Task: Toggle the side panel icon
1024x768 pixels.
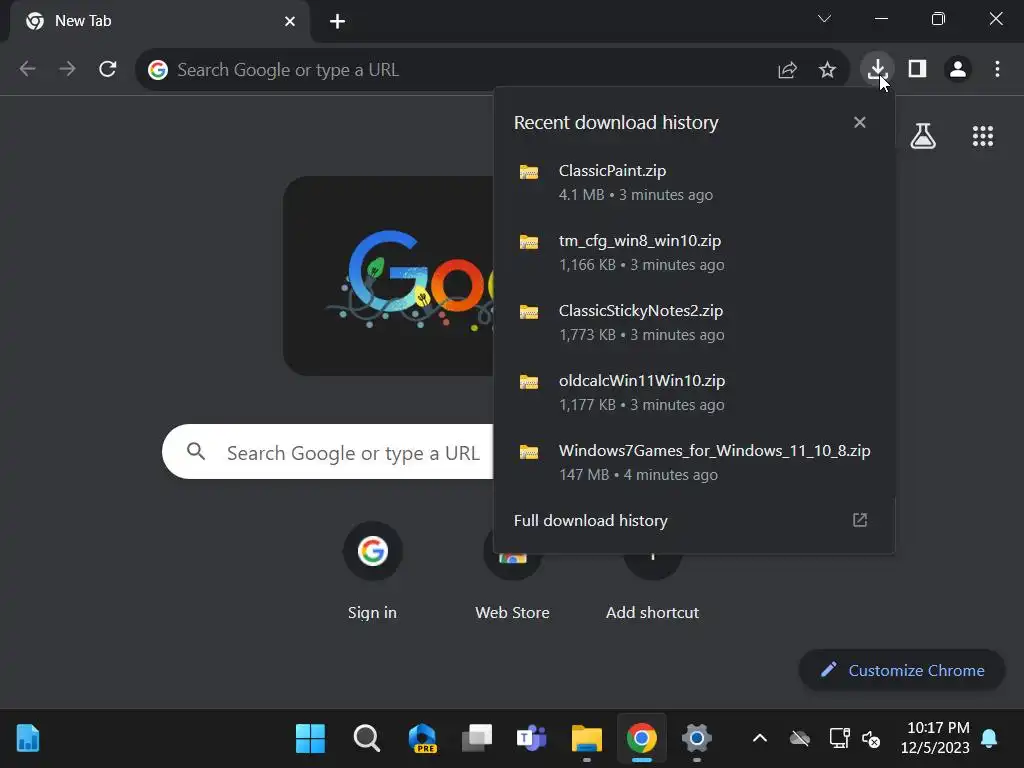Action: pos(918,69)
